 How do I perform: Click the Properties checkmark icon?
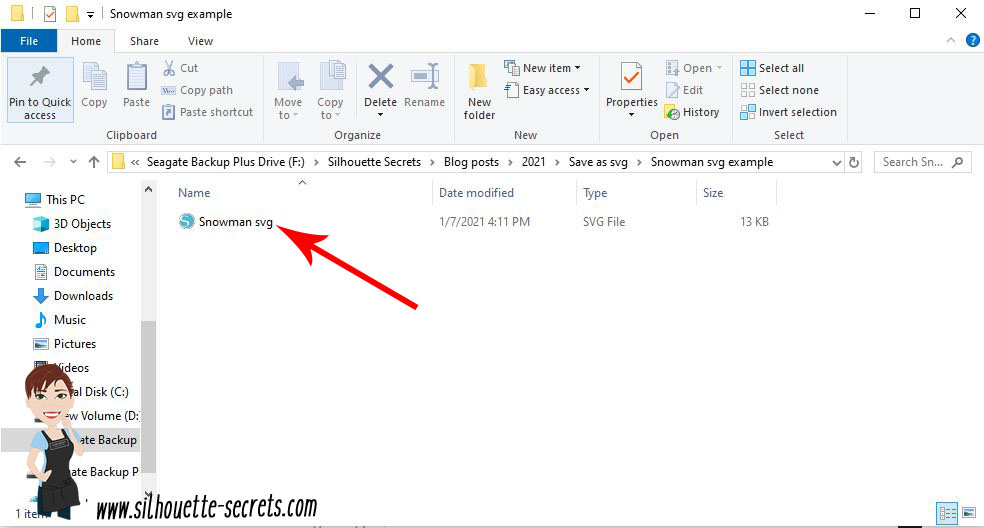pos(631,77)
